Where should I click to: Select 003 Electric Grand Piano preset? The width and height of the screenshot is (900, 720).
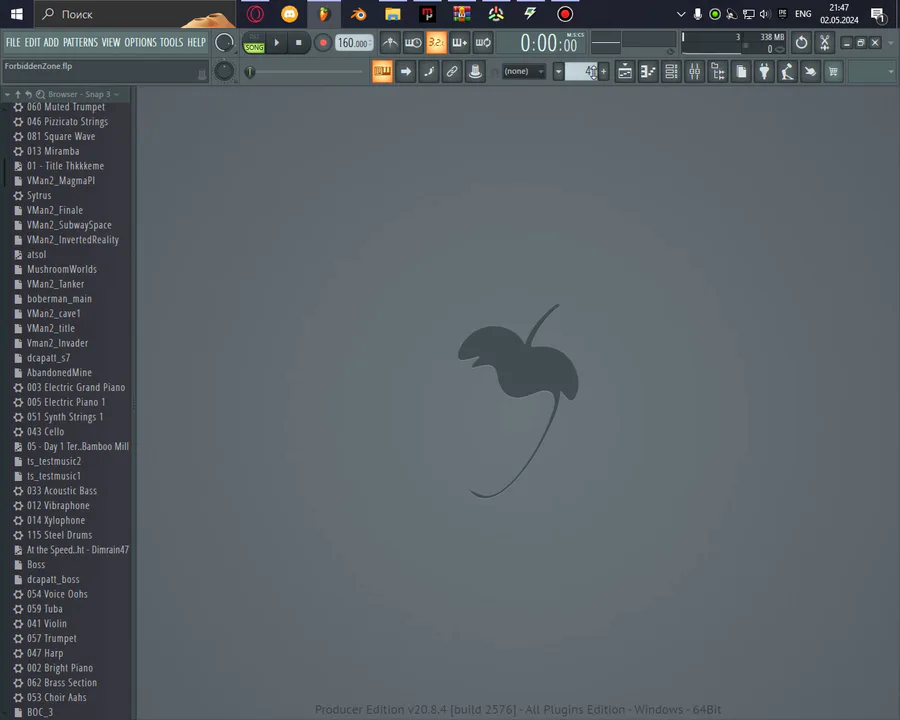click(x=76, y=388)
